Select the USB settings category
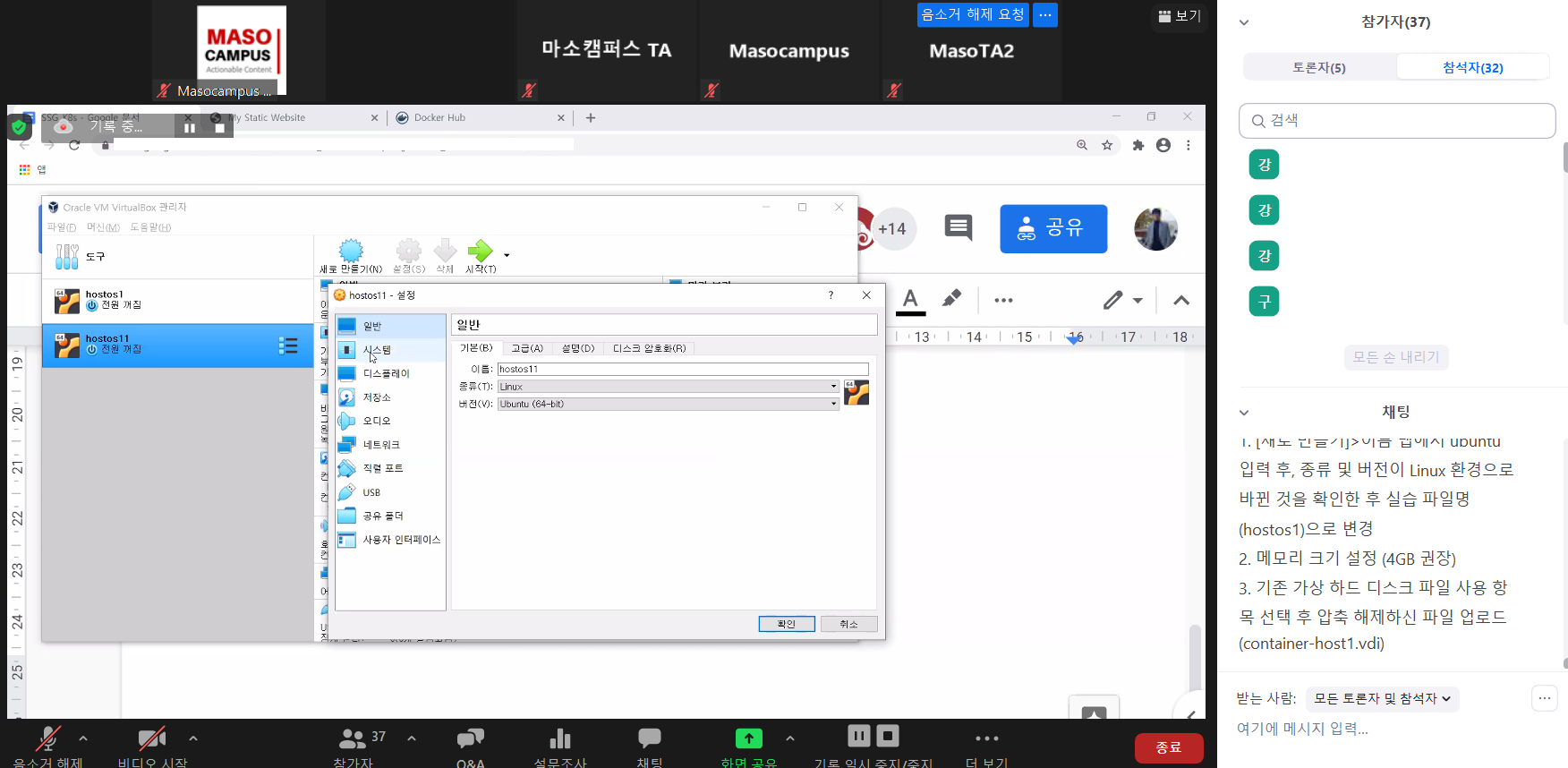 point(371,492)
